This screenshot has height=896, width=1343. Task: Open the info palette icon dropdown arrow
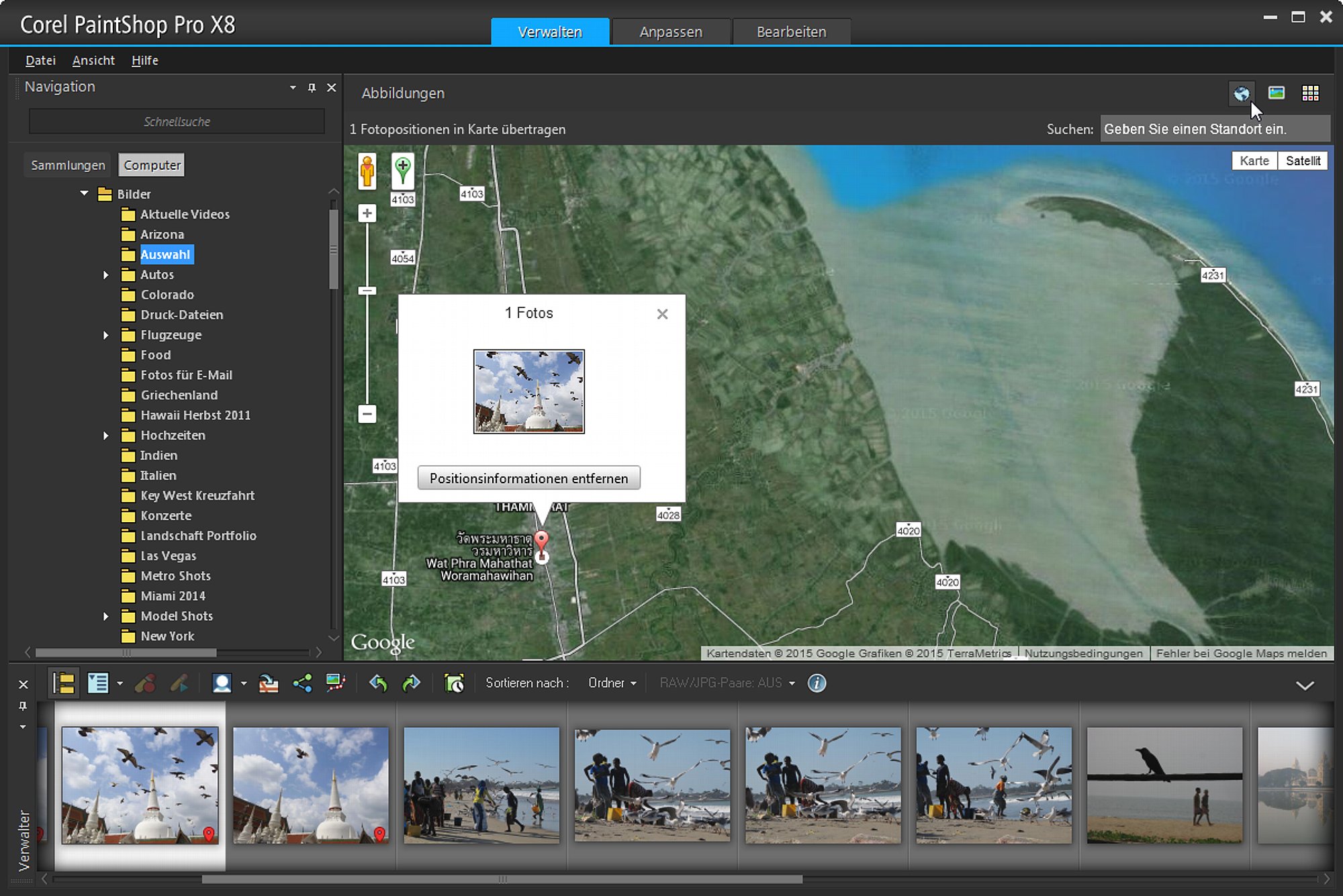[120, 683]
